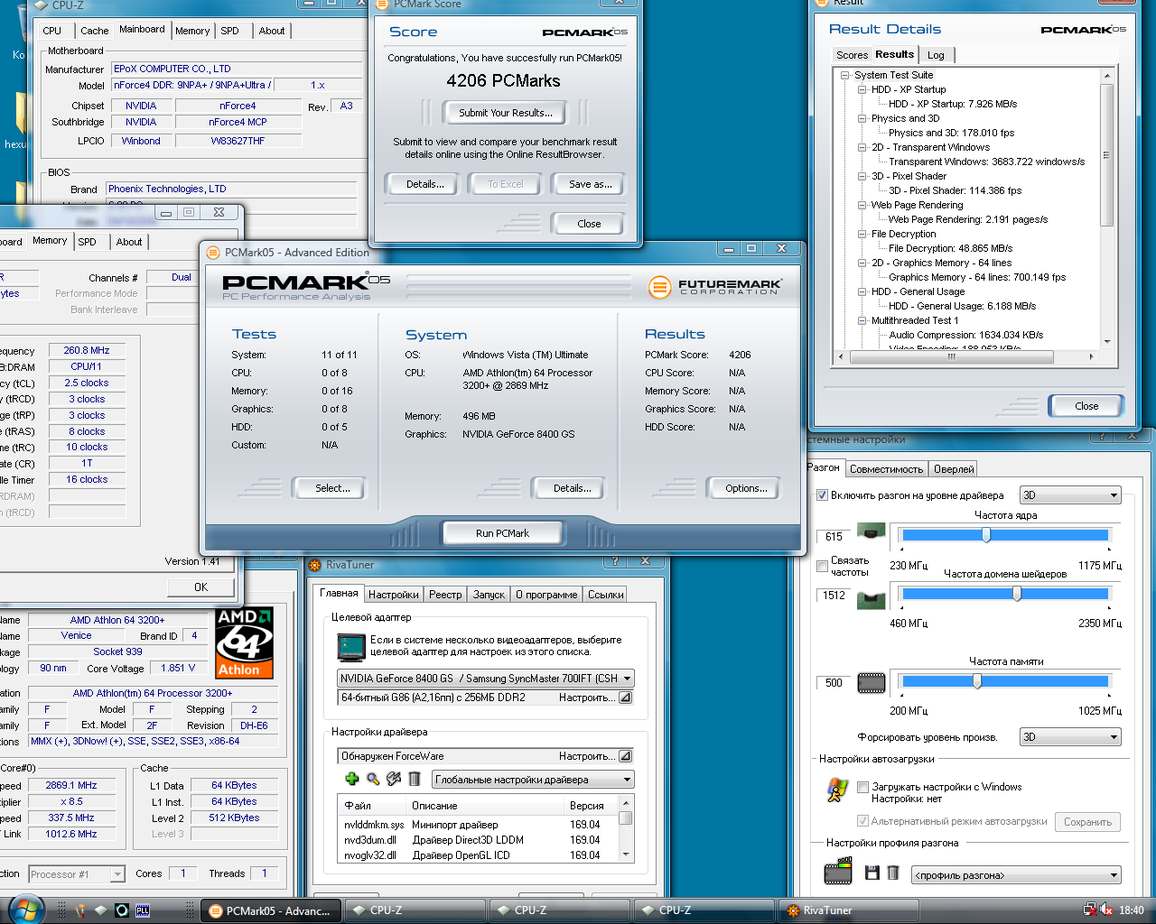
Task: Click the Частота домена шейдеров slider thumb
Action: click(1017, 594)
